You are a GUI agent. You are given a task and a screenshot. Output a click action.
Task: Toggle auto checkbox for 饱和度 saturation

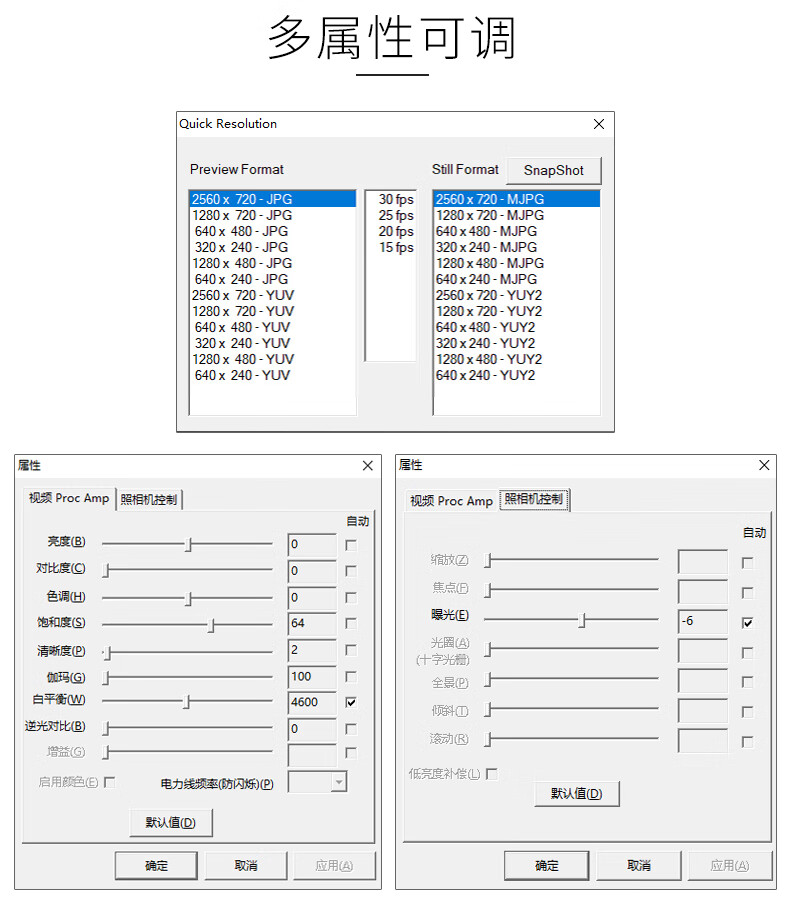click(x=351, y=623)
